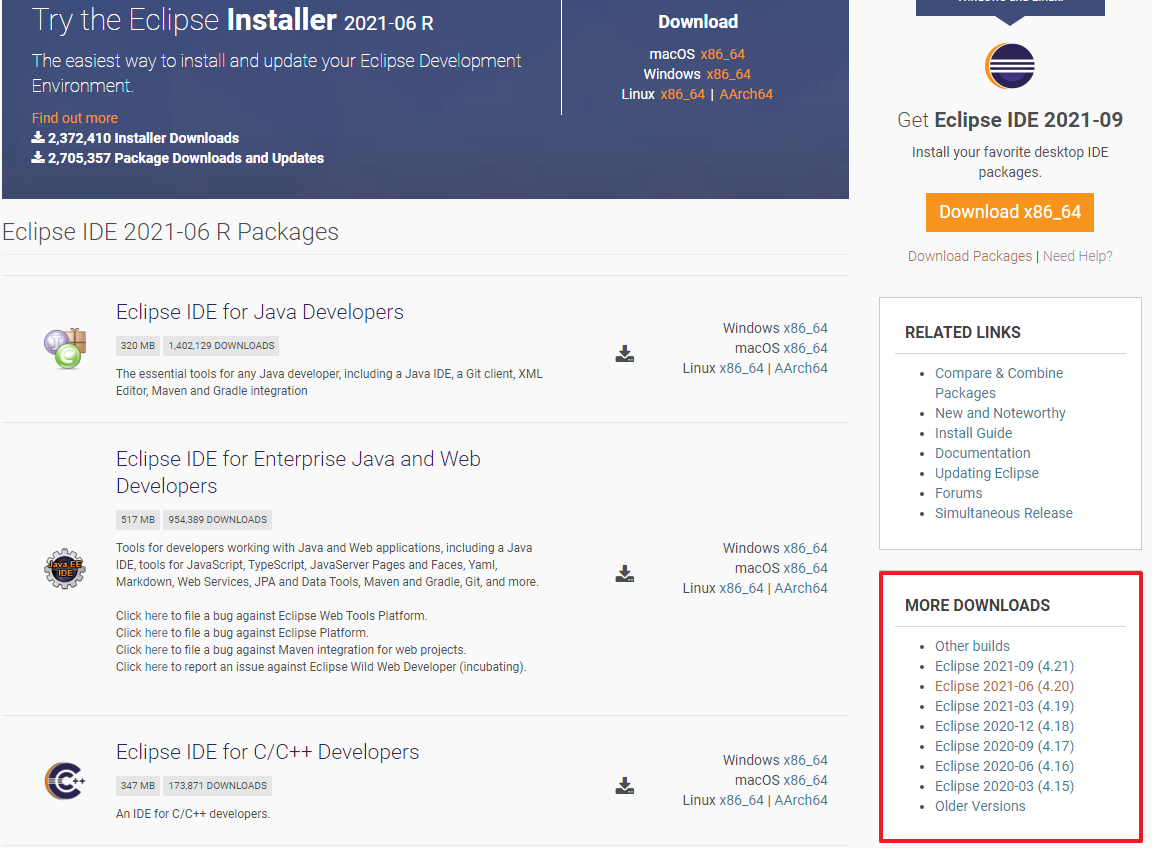Select Linux AArch64 for Enterprise Java package
The image size is (1152, 848).
click(801, 588)
